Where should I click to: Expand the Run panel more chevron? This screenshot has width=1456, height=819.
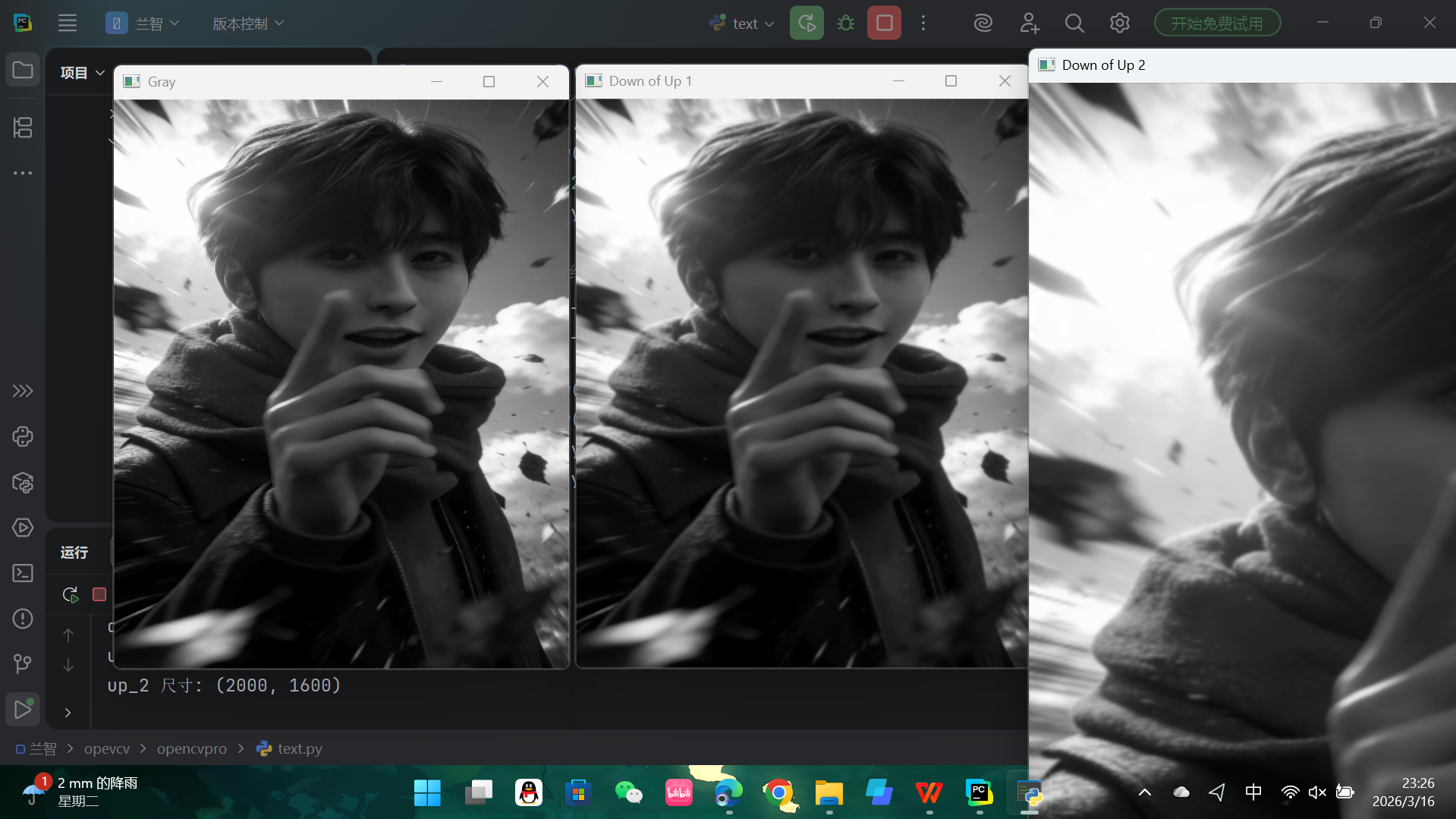tap(68, 713)
